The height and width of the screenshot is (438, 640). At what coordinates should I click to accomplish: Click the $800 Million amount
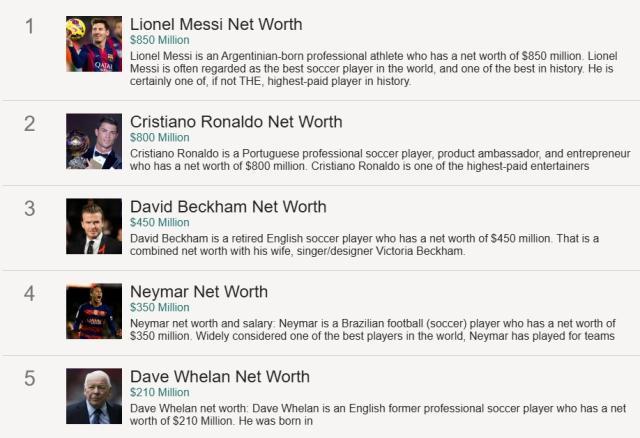pos(159,138)
